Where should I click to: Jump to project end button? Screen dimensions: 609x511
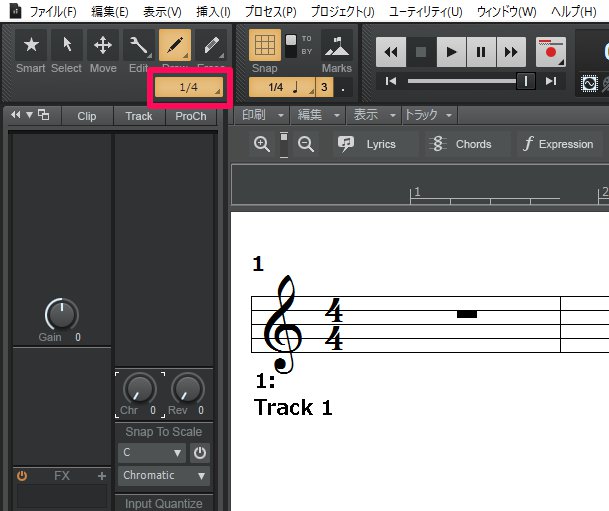551,81
